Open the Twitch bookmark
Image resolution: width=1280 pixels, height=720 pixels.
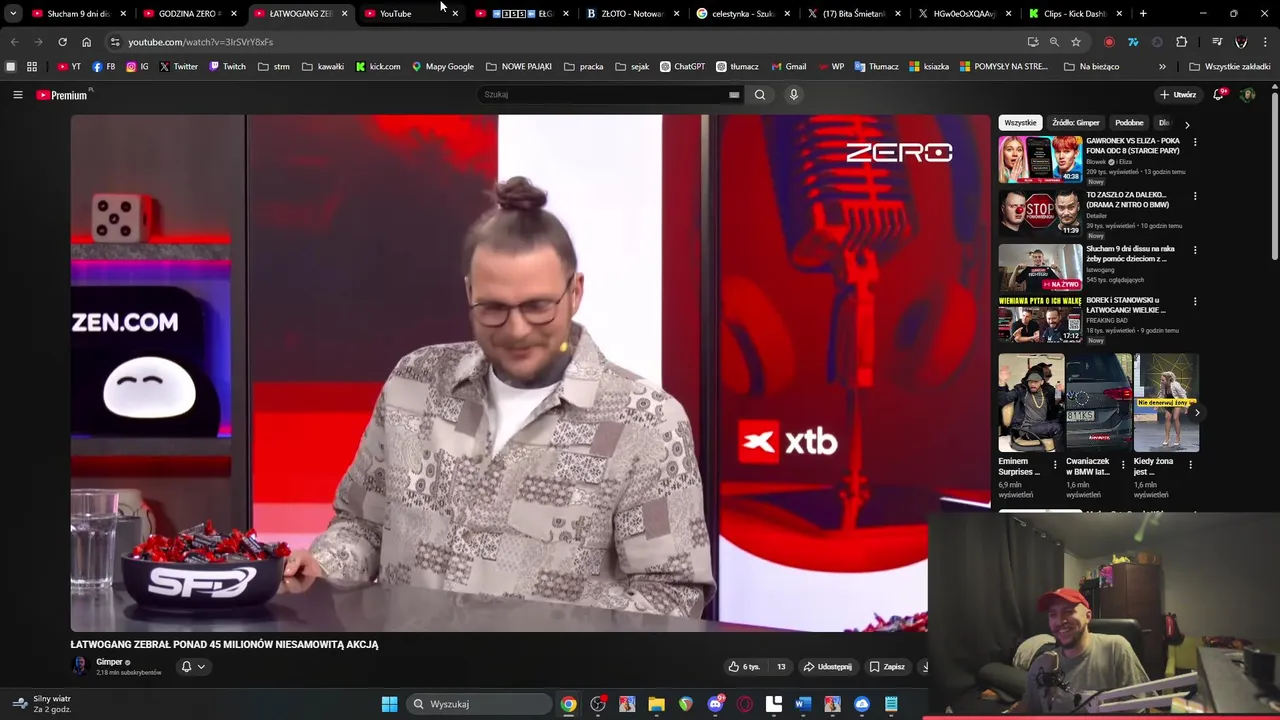227,67
